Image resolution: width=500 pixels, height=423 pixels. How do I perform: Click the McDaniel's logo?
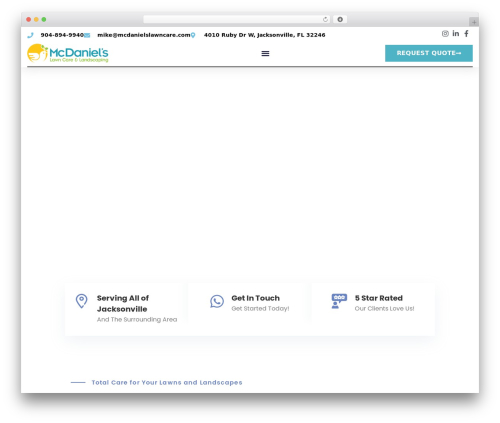pyautogui.click(x=68, y=53)
